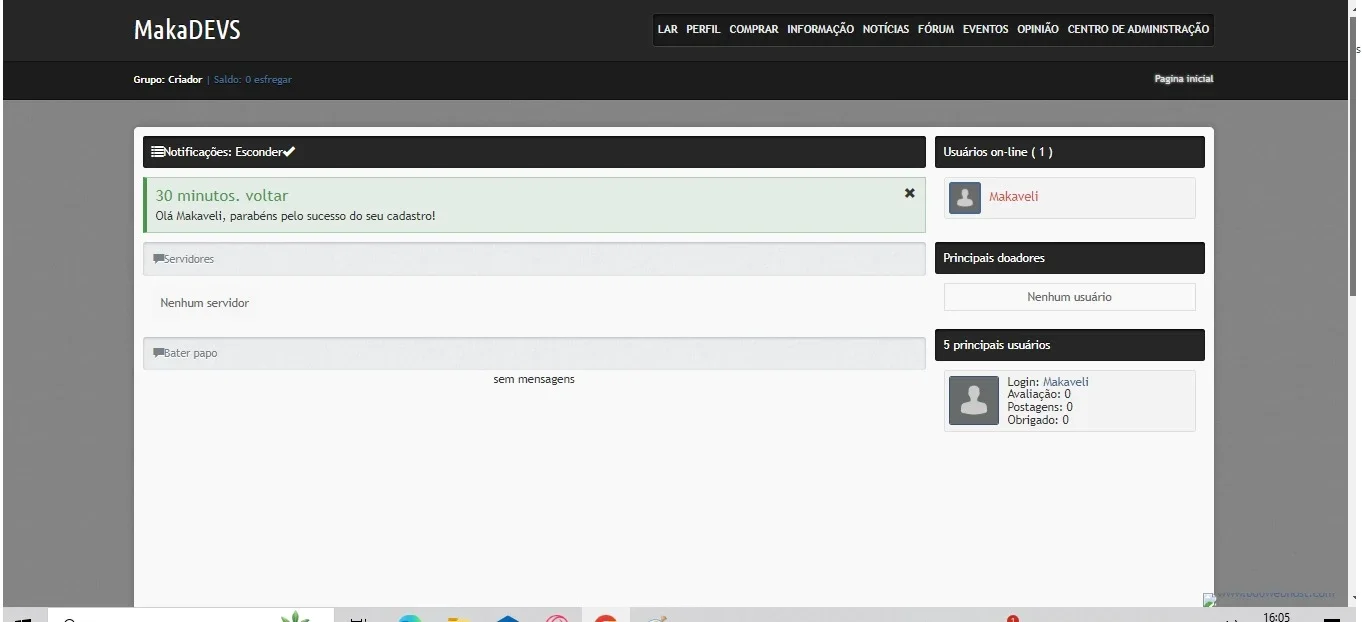The height and width of the screenshot is (622, 1362).
Task: Open the INFORMAÇÃO menu item
Action: 820,29
